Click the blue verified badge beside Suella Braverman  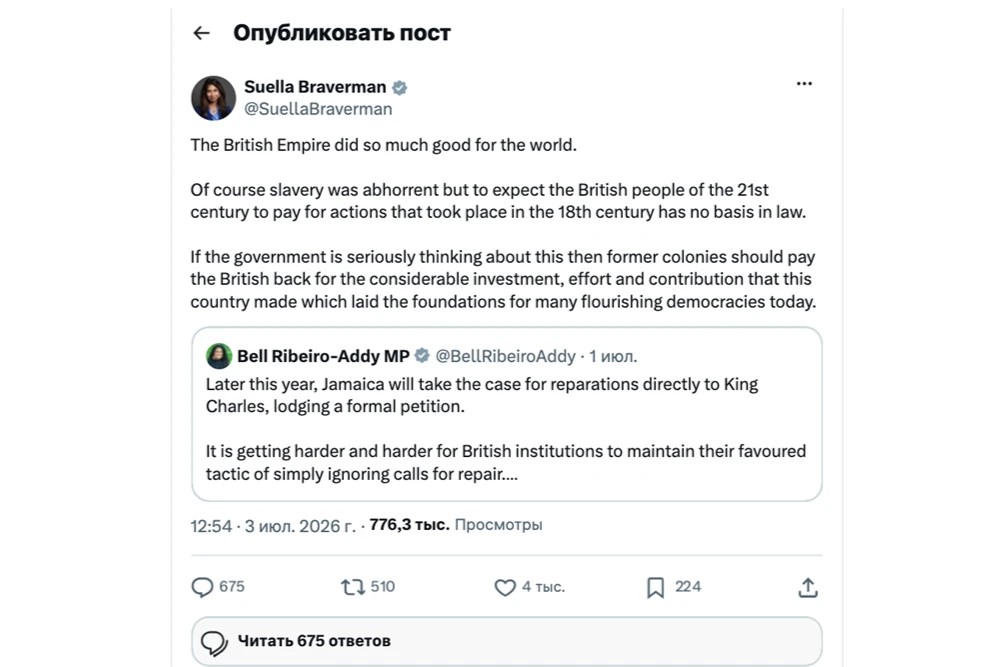coord(400,87)
